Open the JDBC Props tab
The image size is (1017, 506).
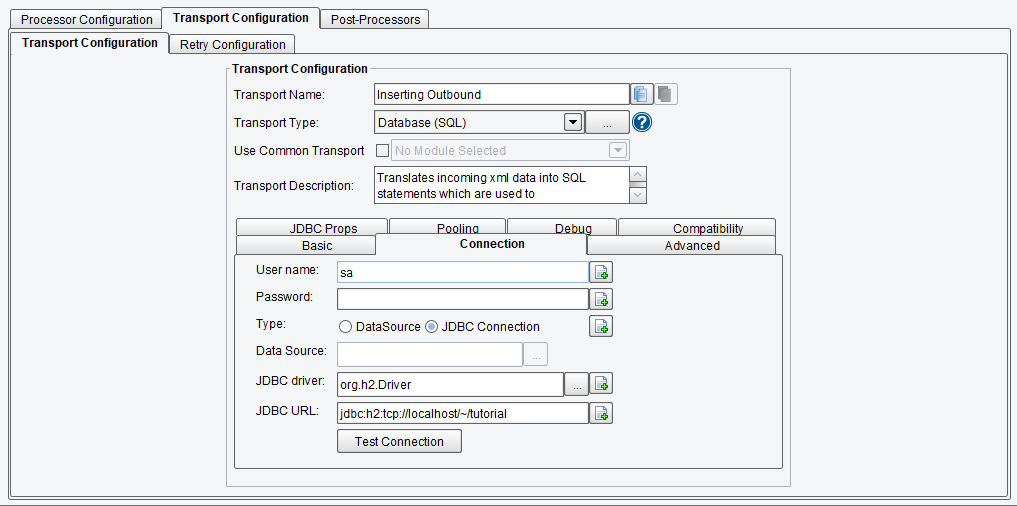point(312,227)
